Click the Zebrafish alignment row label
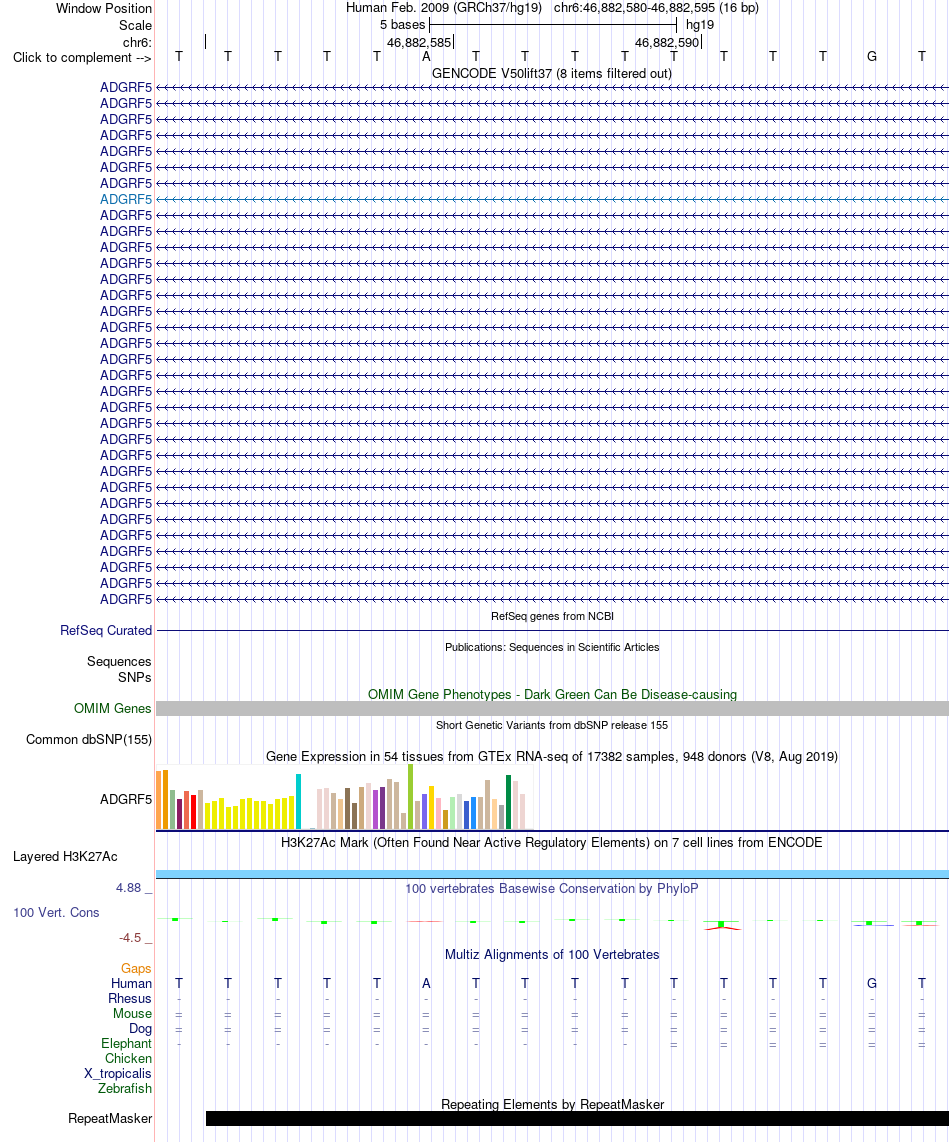 click(x=125, y=1089)
